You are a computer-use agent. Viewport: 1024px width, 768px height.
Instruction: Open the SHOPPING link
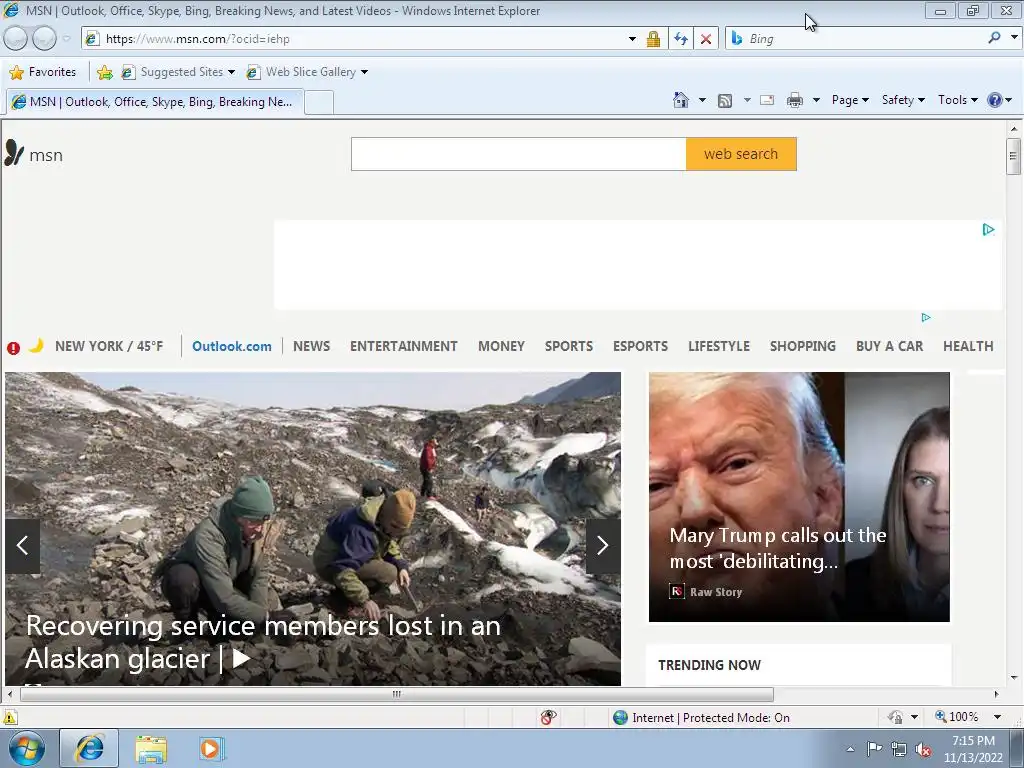[803, 346]
